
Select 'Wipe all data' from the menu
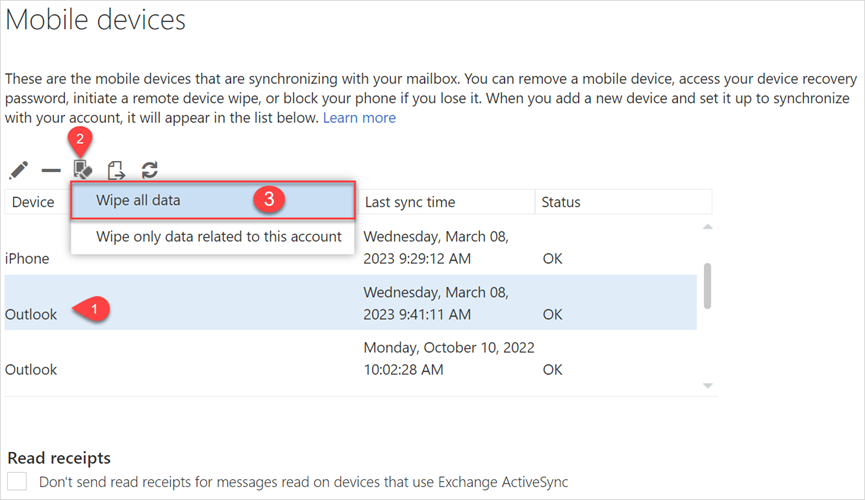pos(138,200)
